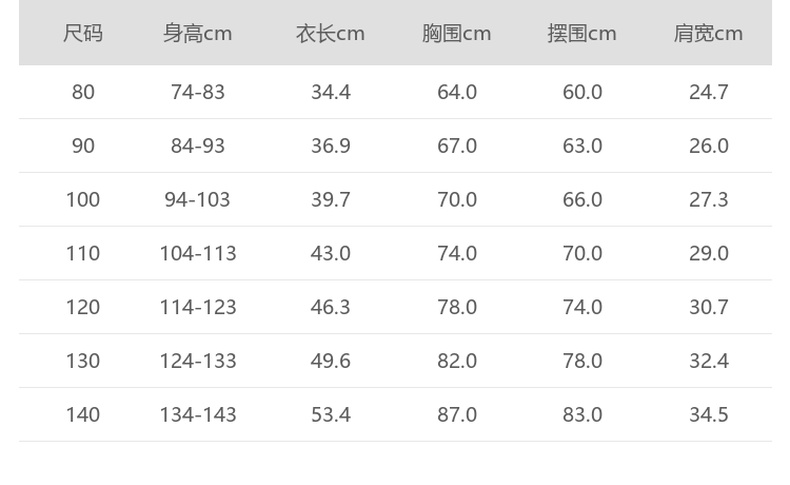Click garment length value 34.4
The height and width of the screenshot is (485, 790).
(x=330, y=92)
